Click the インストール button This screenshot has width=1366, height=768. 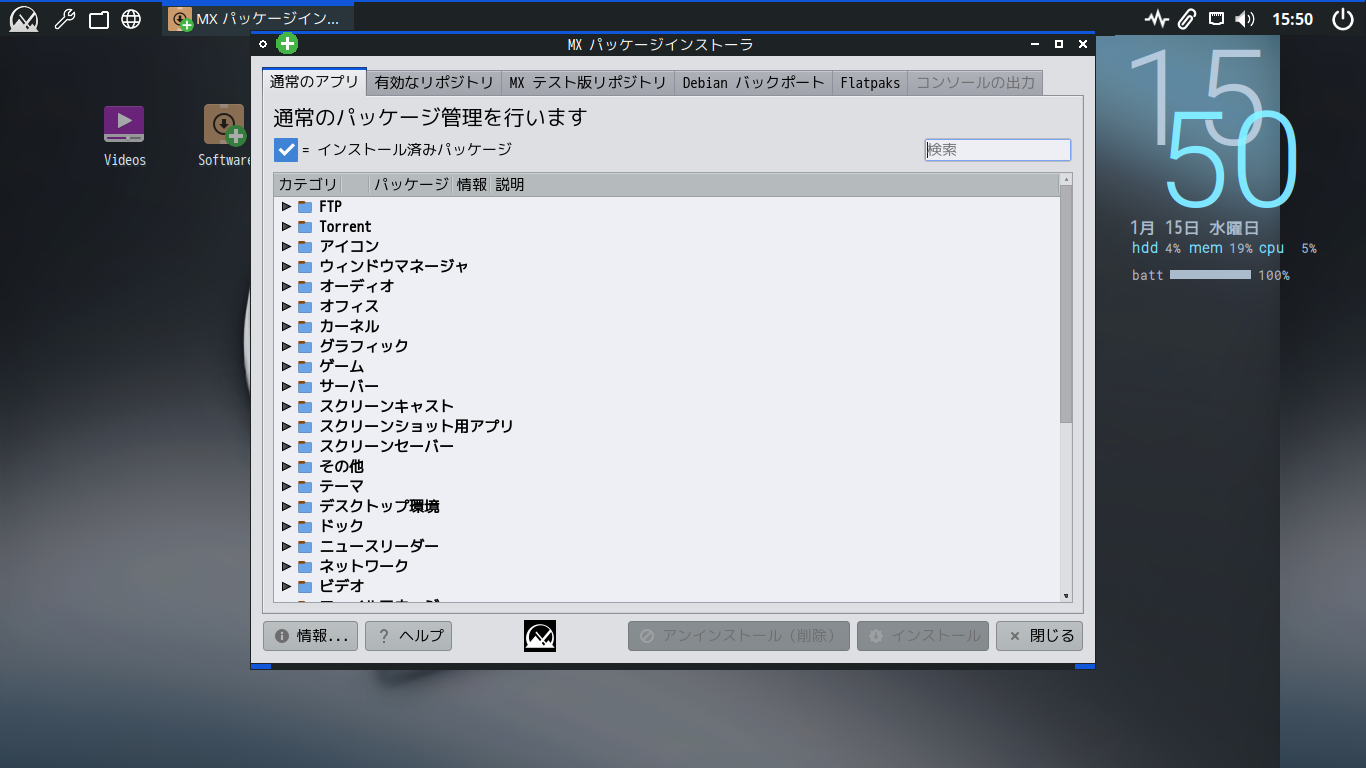coord(923,636)
